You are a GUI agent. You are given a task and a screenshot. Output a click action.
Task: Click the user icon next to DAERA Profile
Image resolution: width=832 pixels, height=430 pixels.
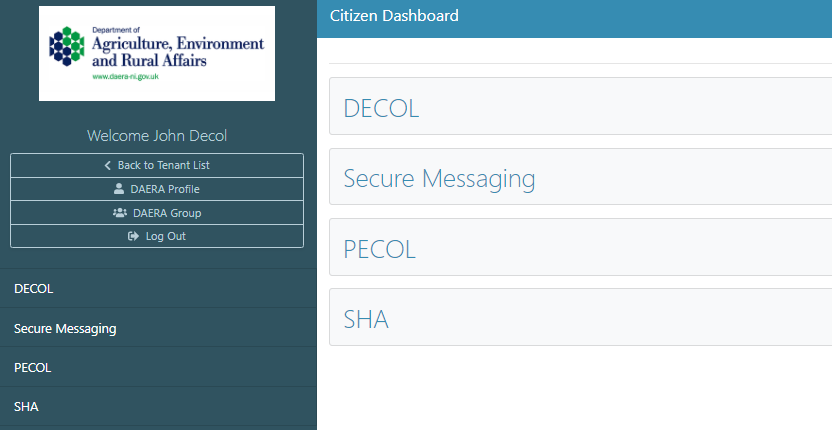(x=119, y=189)
